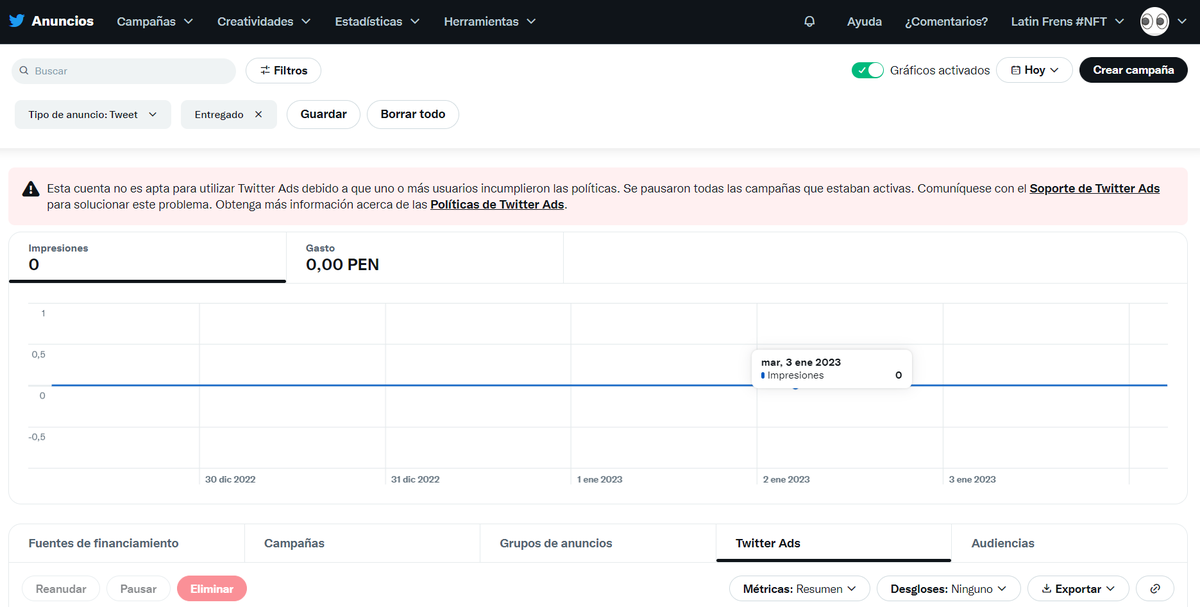The image size is (1200, 607).
Task: Select the Gasto metric card
Action: click(425, 257)
